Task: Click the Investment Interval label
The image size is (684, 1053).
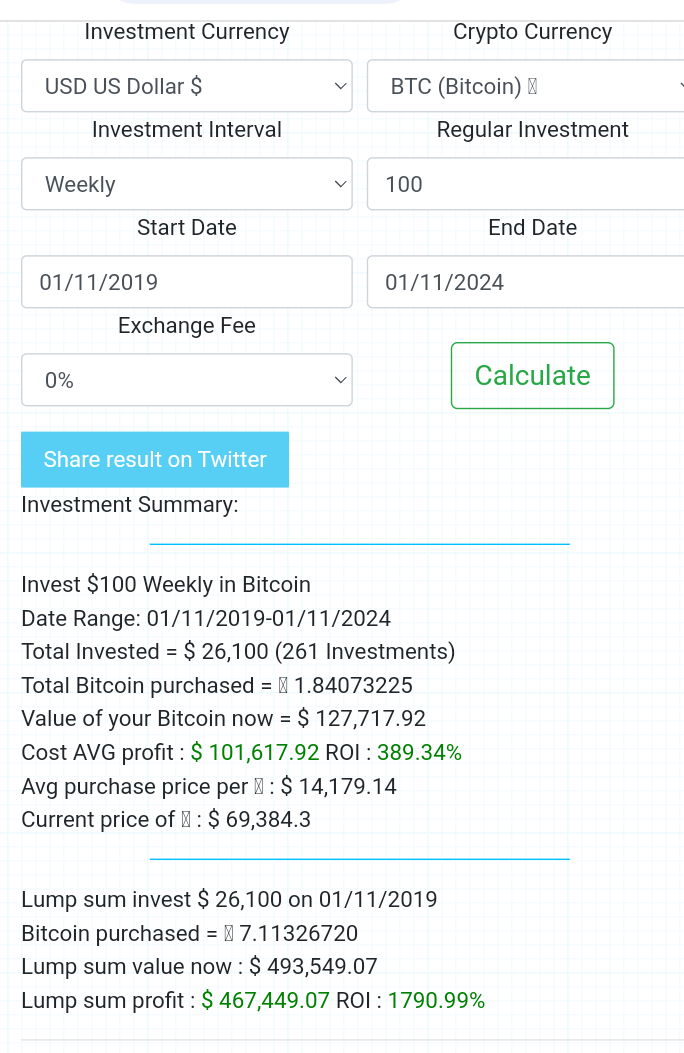Action: [187, 130]
